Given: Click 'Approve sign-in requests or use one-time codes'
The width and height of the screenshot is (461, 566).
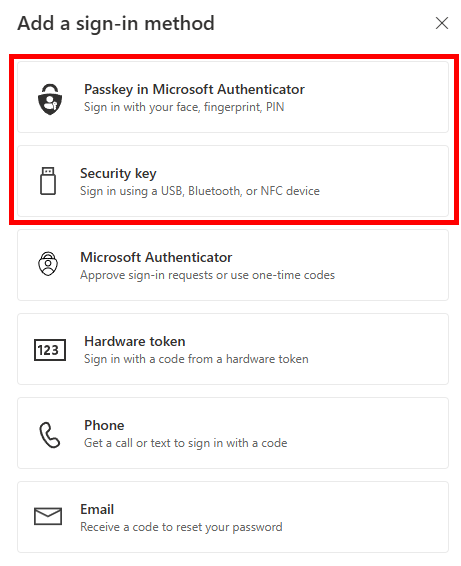Looking at the screenshot, I should (x=207, y=275).
